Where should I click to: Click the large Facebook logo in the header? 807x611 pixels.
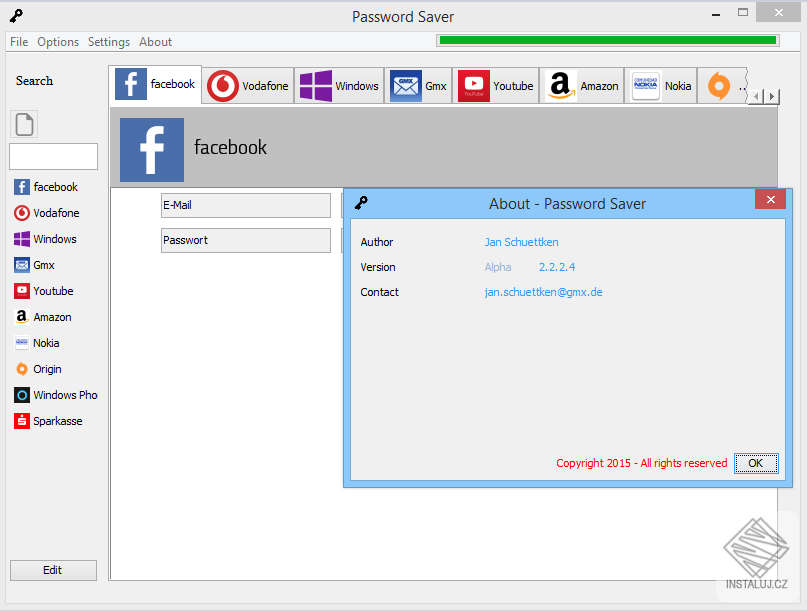(152, 150)
